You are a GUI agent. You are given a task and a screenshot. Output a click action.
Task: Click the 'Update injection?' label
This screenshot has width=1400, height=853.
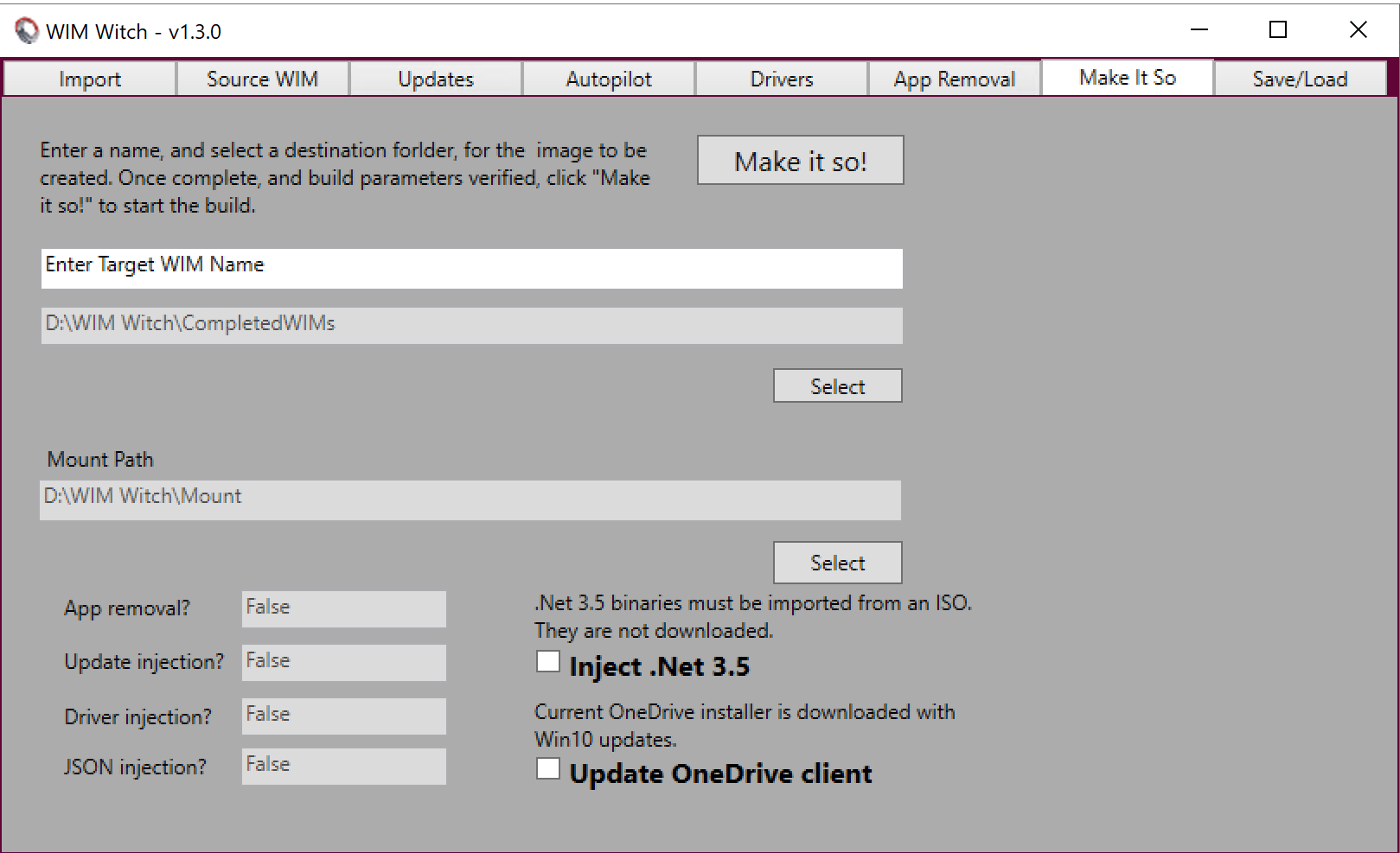coord(144,662)
